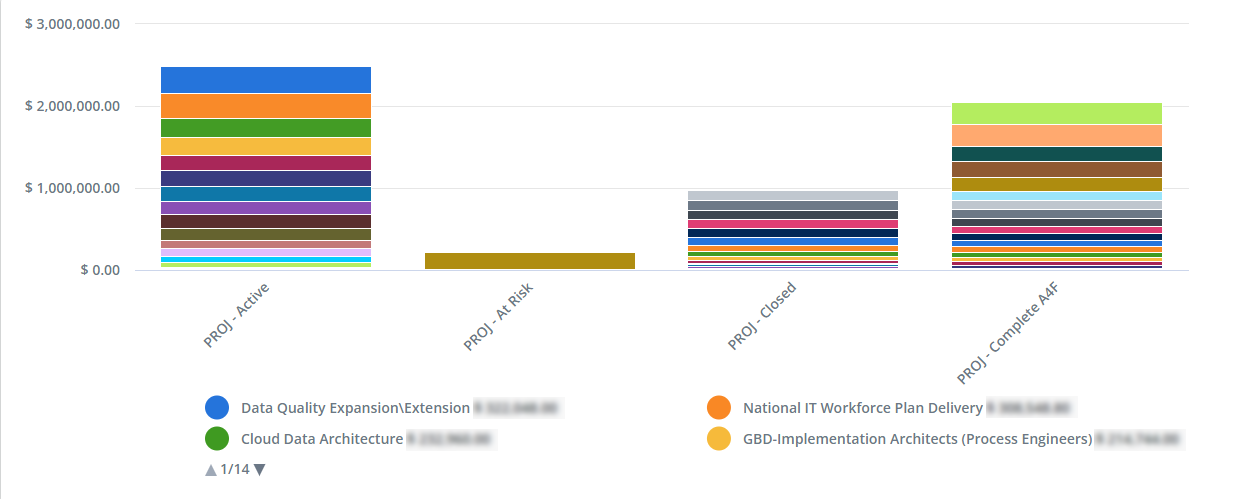Screen dimensions: 1234x499
Task: Click the blue Data Quality Expansion legend circle
Action: pyautogui.click(x=217, y=408)
